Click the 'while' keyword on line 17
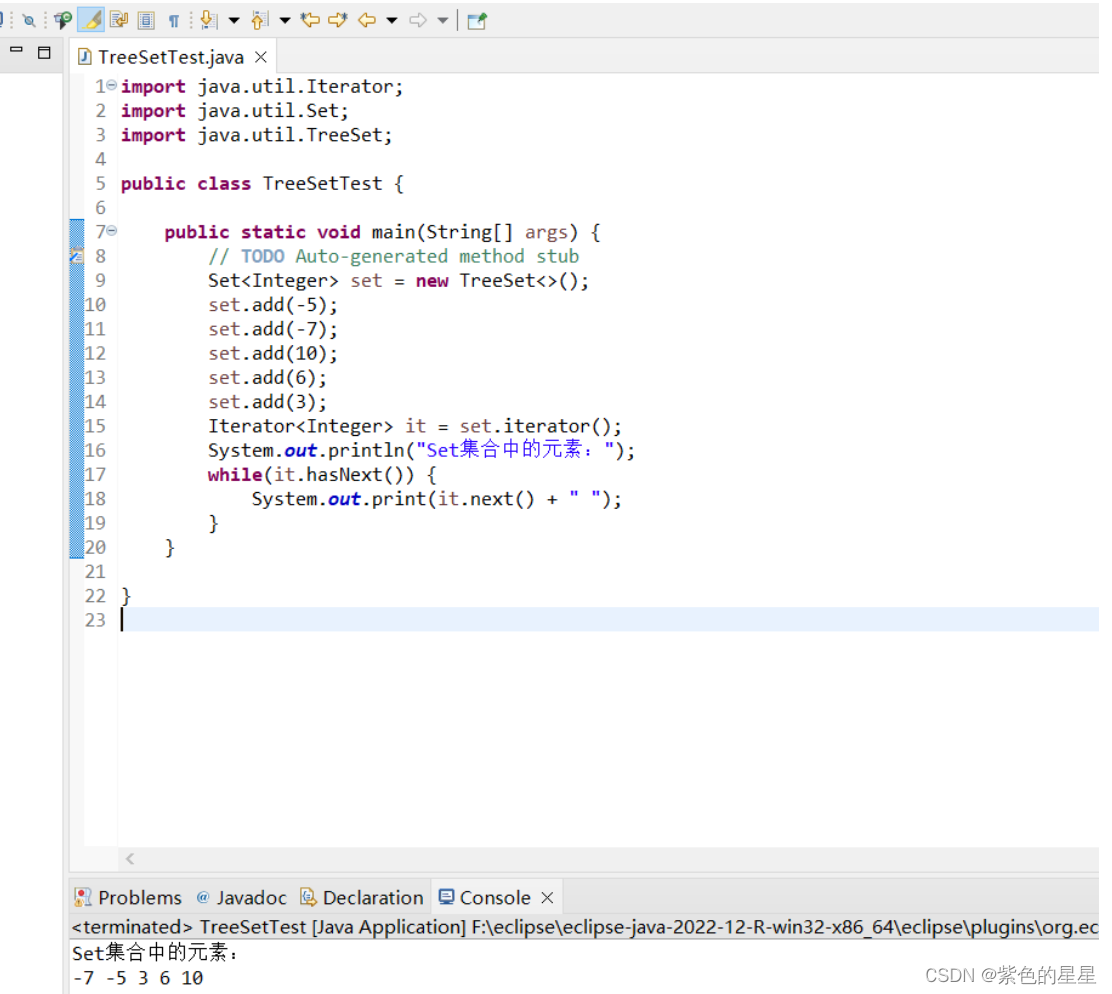This screenshot has height=994, width=1112. coord(235,474)
